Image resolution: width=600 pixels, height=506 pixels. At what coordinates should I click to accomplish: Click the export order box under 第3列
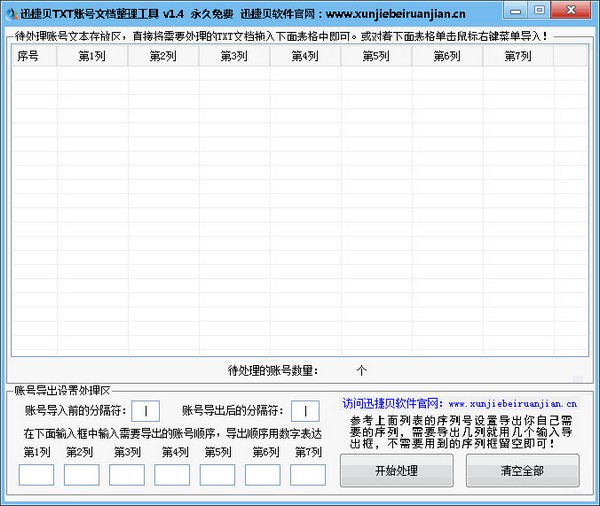point(127,475)
